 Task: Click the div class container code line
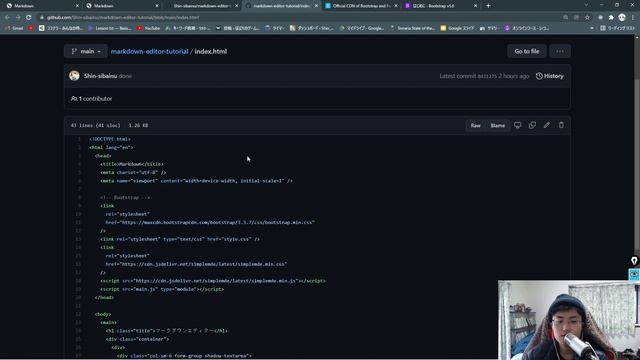[x=137, y=339]
